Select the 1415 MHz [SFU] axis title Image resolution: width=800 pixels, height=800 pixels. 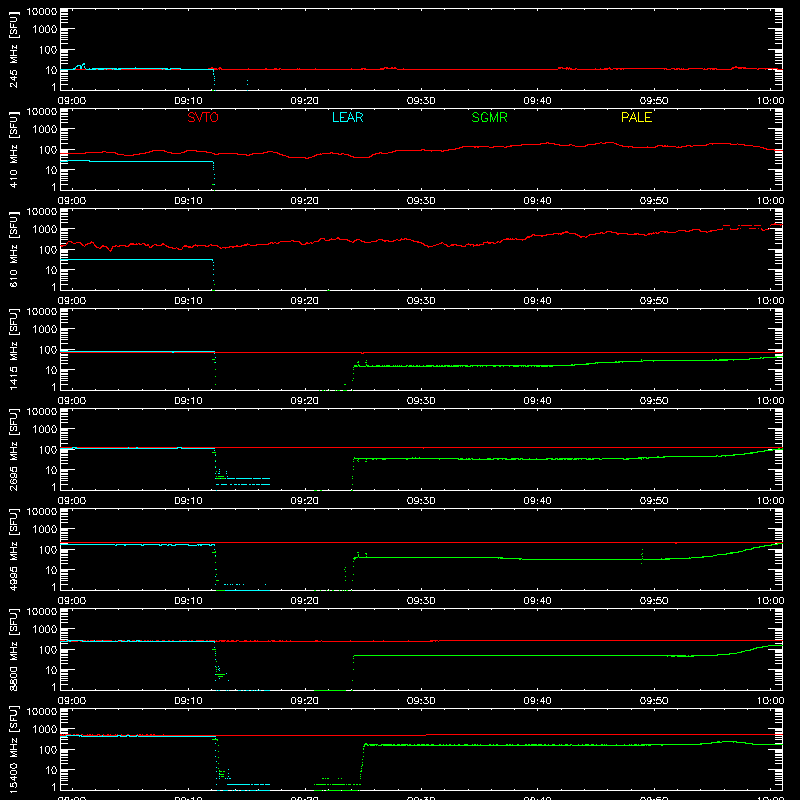pyautogui.click(x=14, y=349)
